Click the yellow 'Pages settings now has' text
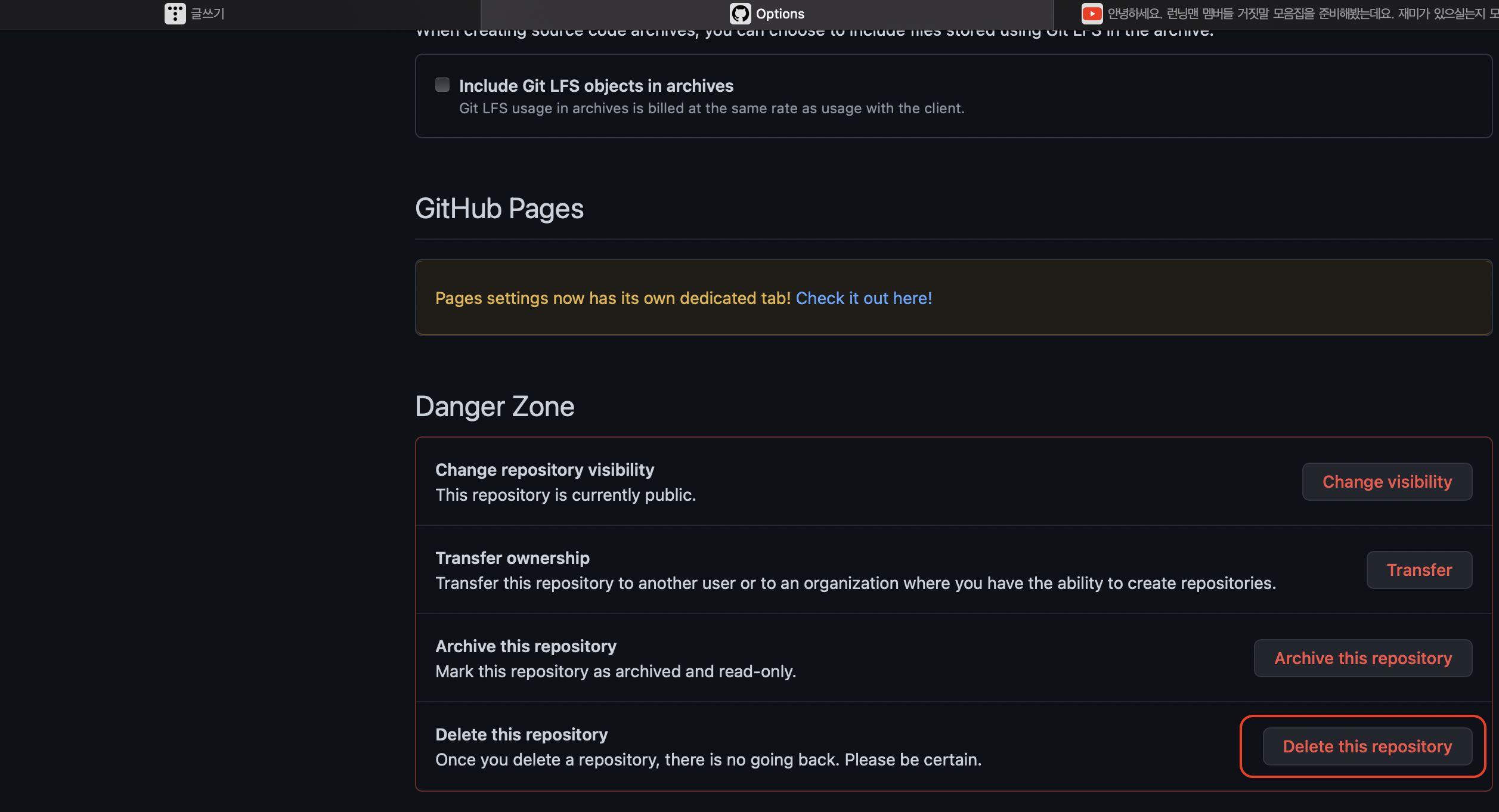Image resolution: width=1499 pixels, height=812 pixels. click(612, 298)
